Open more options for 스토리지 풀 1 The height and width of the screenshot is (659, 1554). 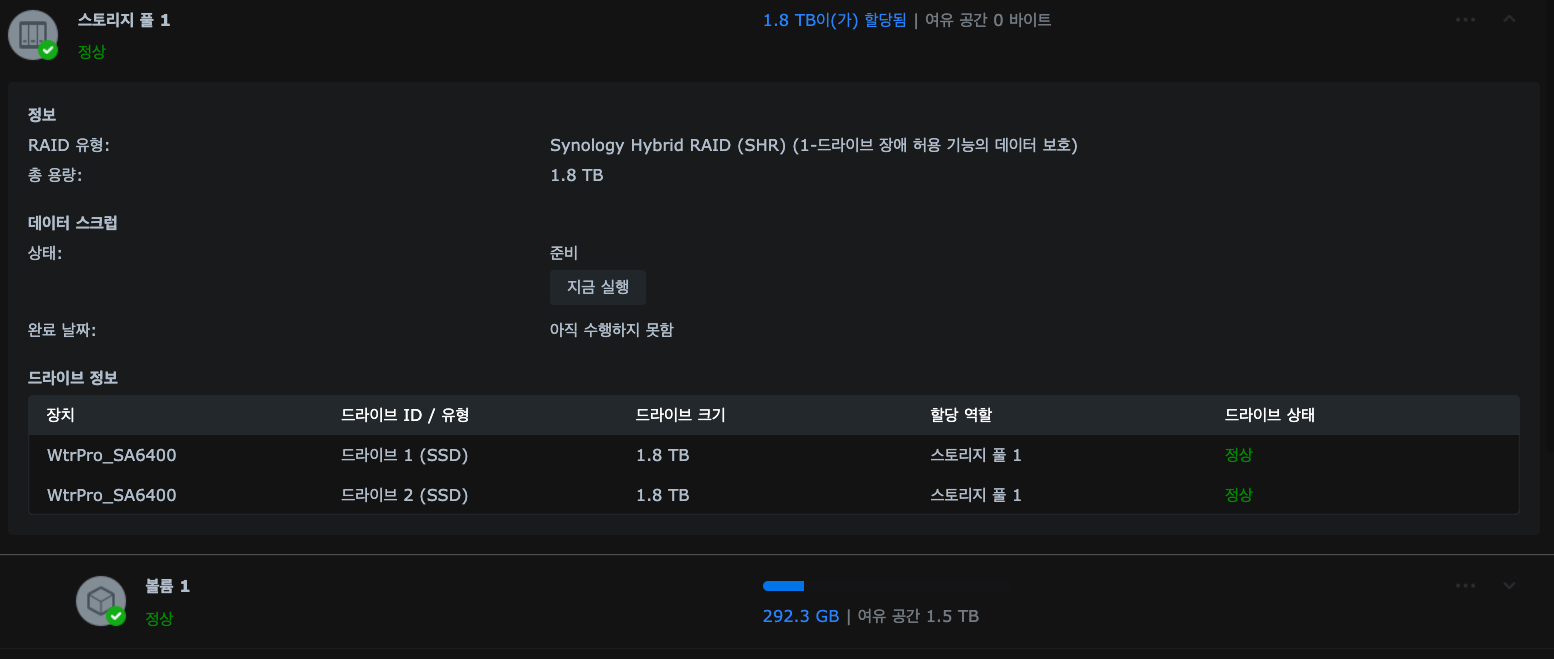point(1465,19)
